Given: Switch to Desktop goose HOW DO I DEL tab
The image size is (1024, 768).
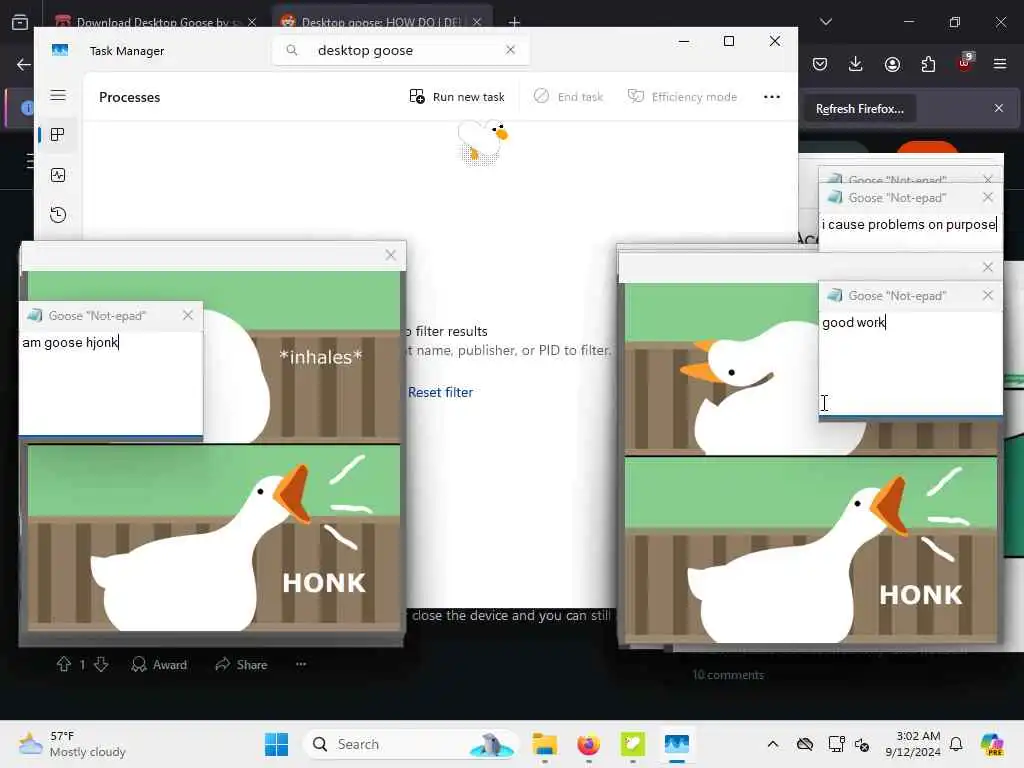Looking at the screenshot, I should tap(382, 22).
